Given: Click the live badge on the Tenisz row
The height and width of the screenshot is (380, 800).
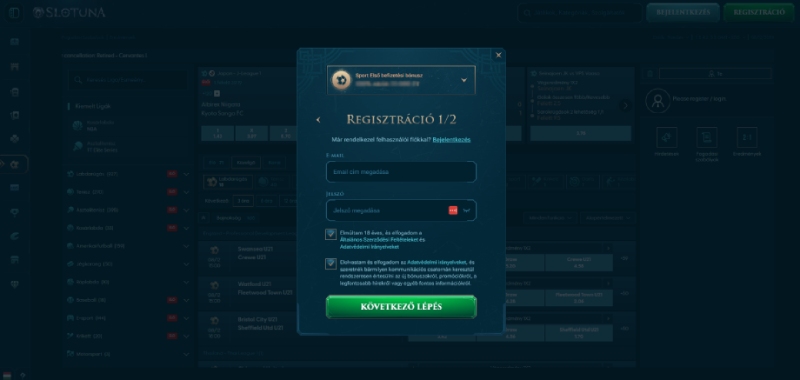Looking at the screenshot, I should point(172,192).
